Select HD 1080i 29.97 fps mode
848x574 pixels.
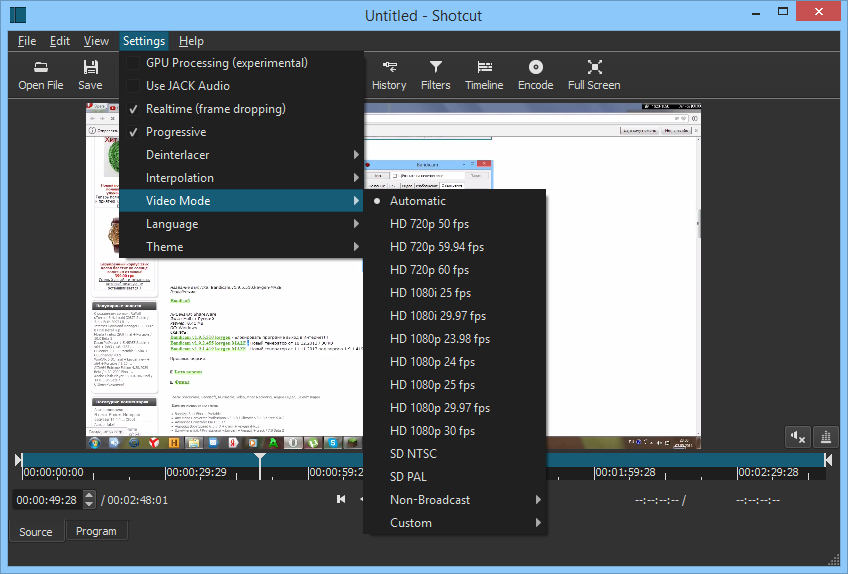pyautogui.click(x=455, y=316)
